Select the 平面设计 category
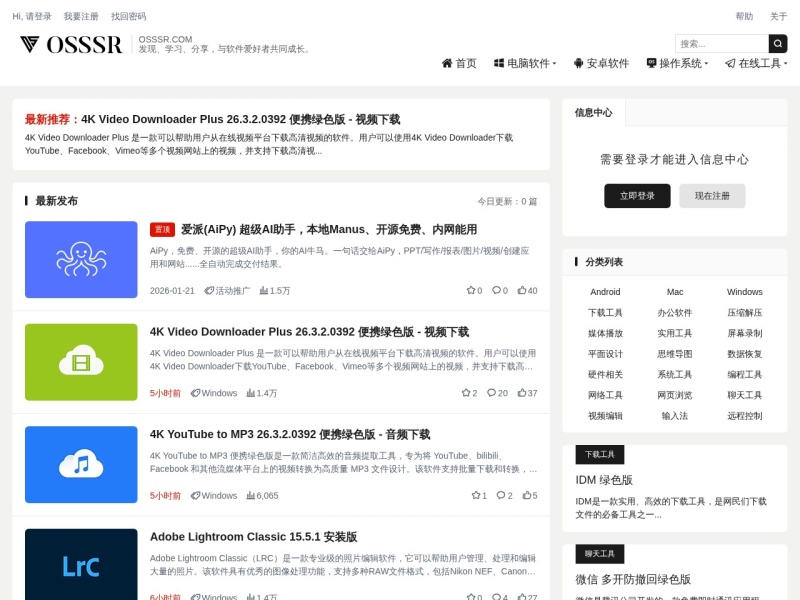This screenshot has height=600, width=800. coord(605,354)
